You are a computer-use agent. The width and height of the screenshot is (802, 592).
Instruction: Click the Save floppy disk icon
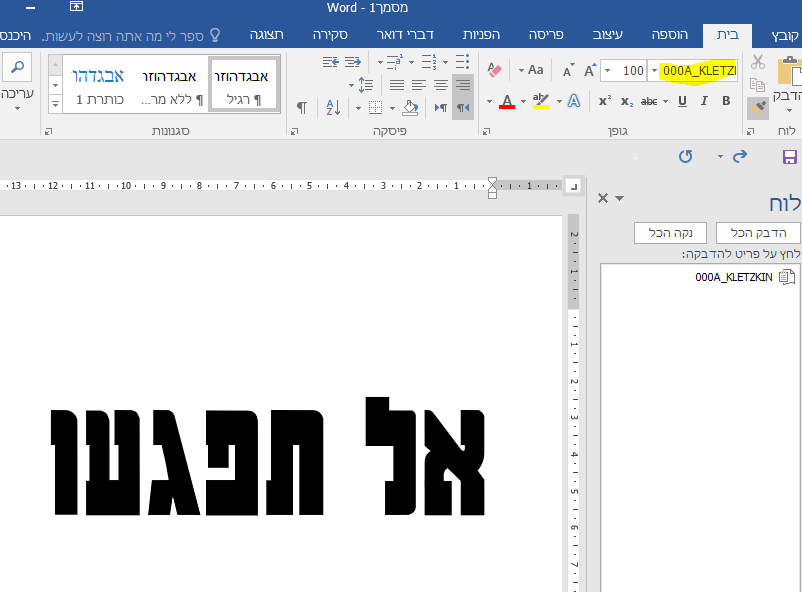pyautogui.click(x=789, y=157)
